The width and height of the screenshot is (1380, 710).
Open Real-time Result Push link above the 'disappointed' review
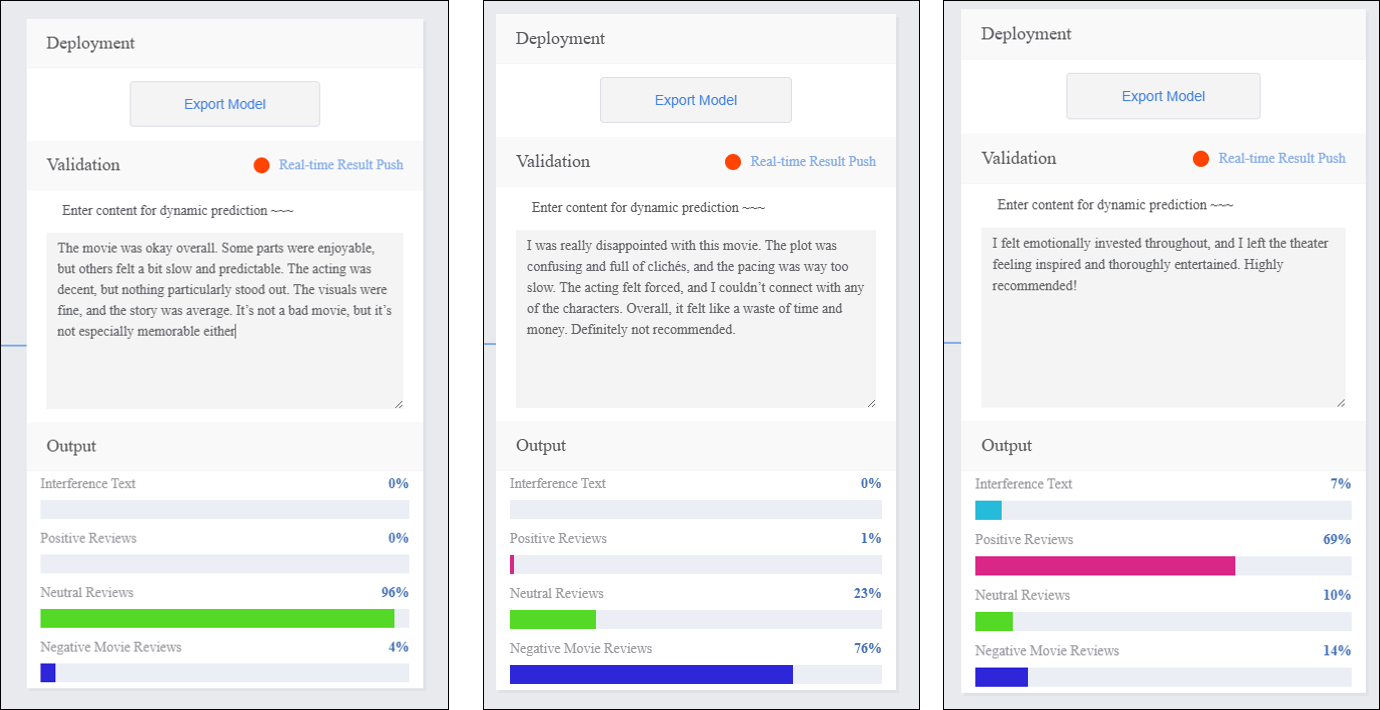click(813, 162)
